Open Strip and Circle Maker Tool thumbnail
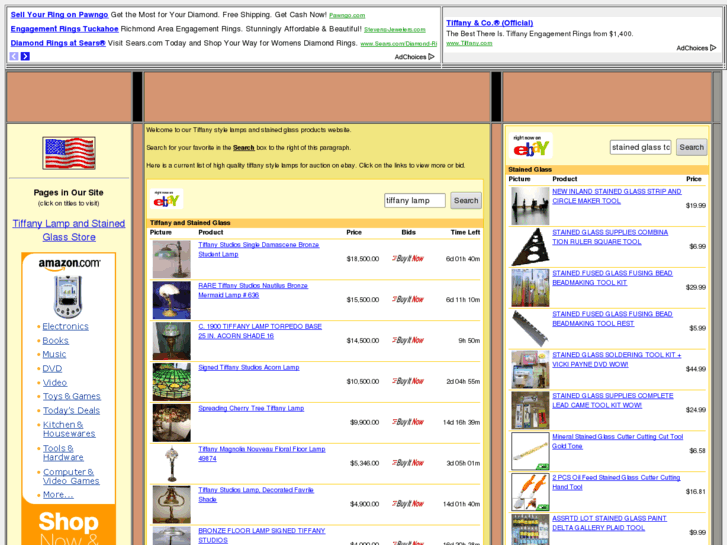727x545 pixels. (x=530, y=206)
